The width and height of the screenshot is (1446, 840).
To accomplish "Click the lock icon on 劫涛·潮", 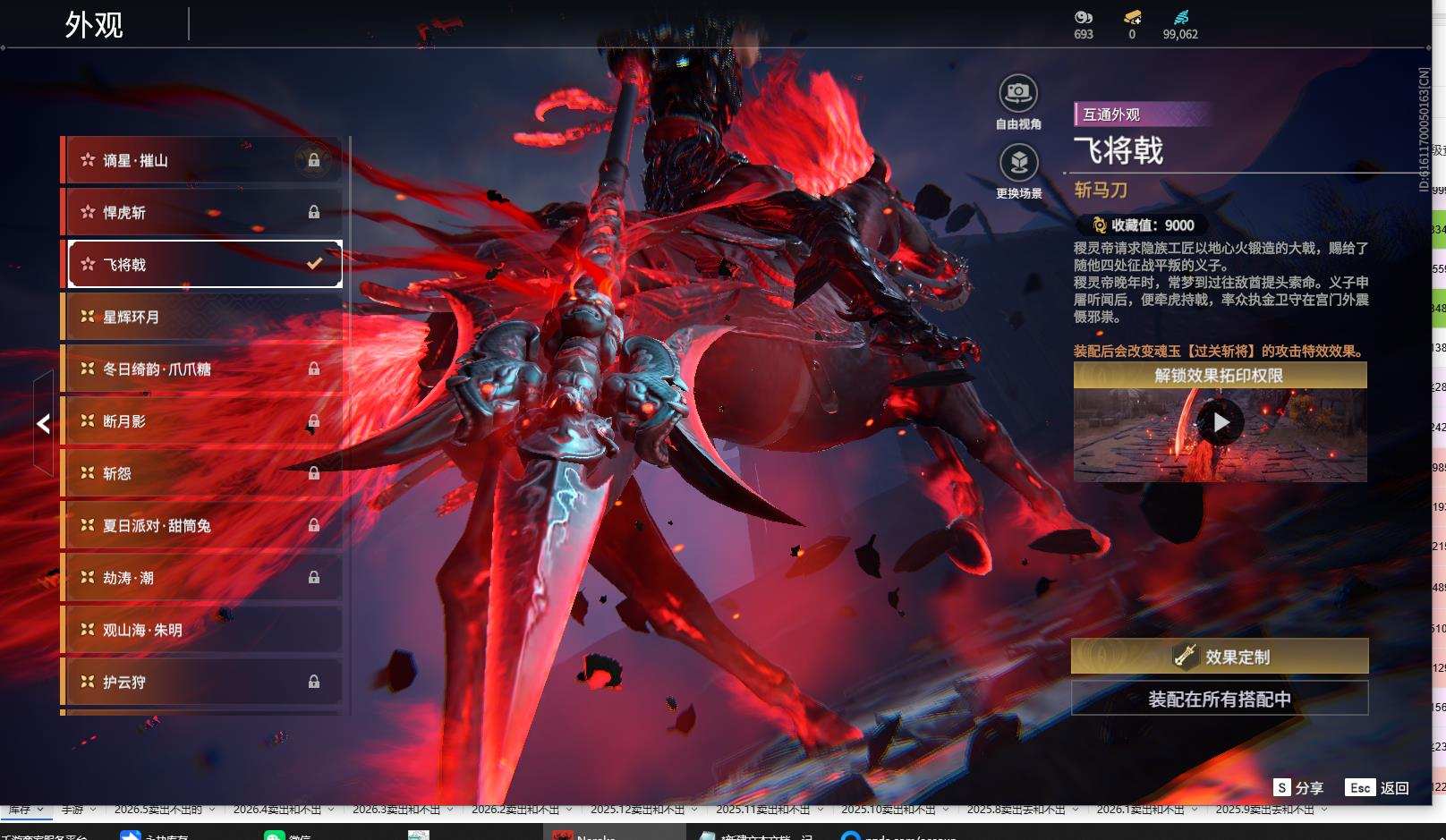I will click(314, 578).
